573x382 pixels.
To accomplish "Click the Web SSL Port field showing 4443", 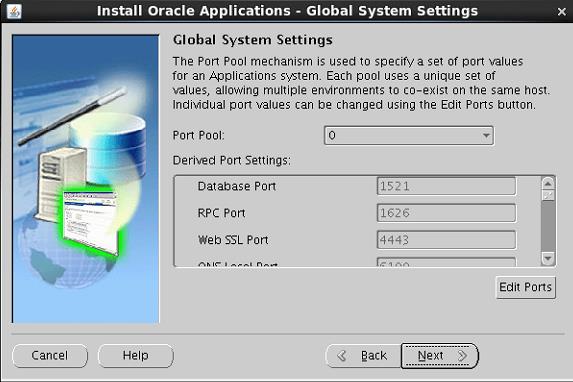I will (446, 240).
